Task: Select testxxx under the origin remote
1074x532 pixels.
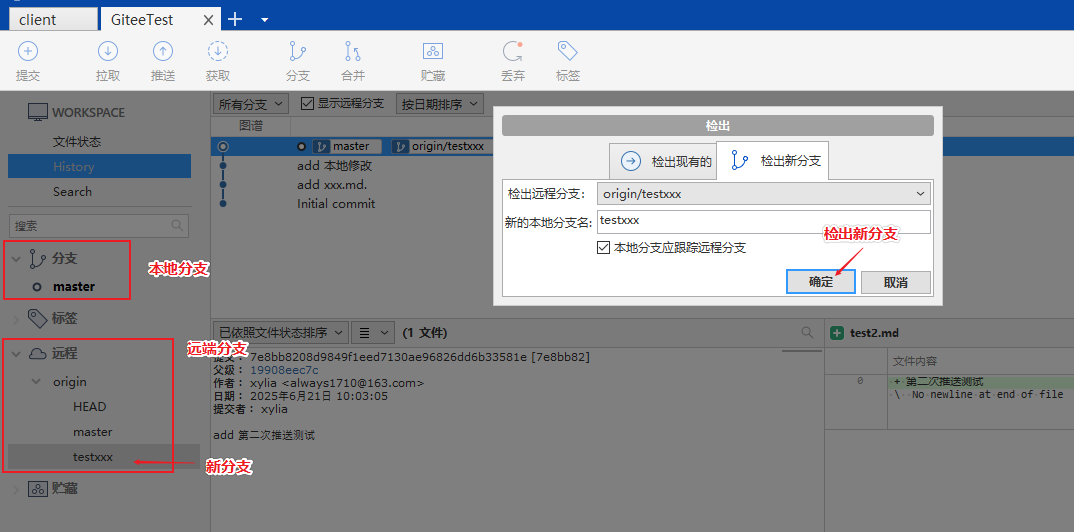Action: (93, 457)
